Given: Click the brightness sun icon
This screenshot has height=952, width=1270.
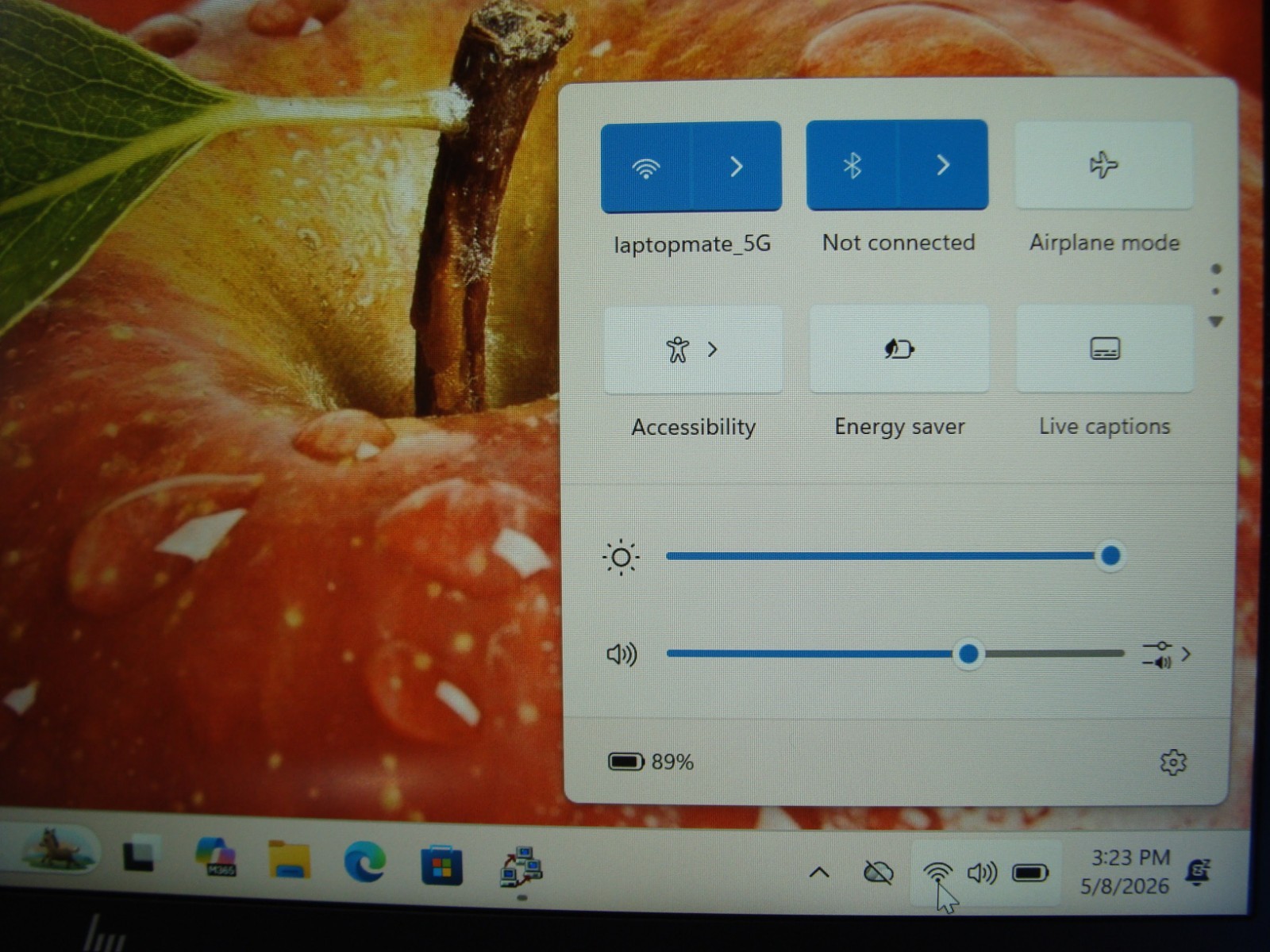Looking at the screenshot, I should 621,558.
